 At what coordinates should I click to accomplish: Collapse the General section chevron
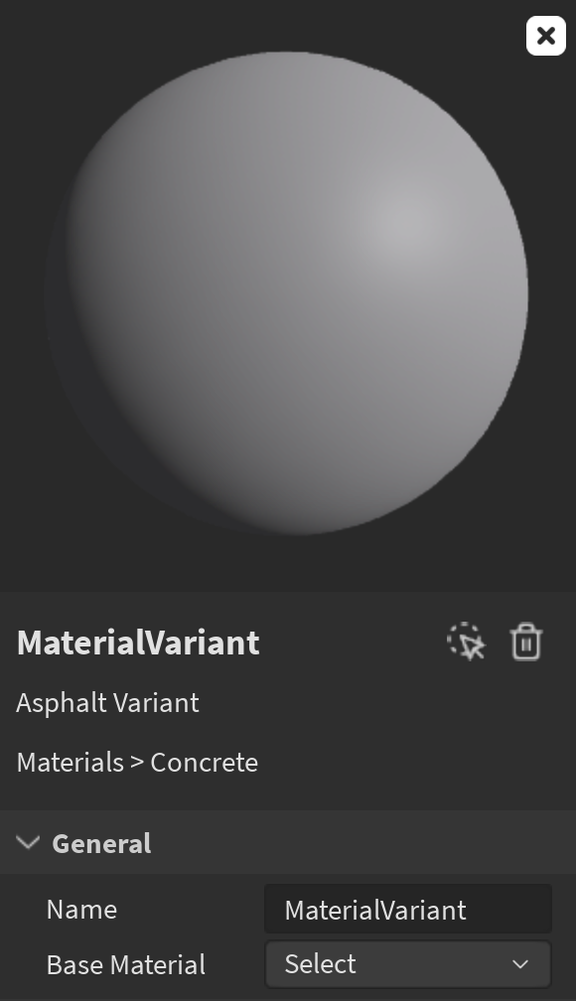pos(28,843)
